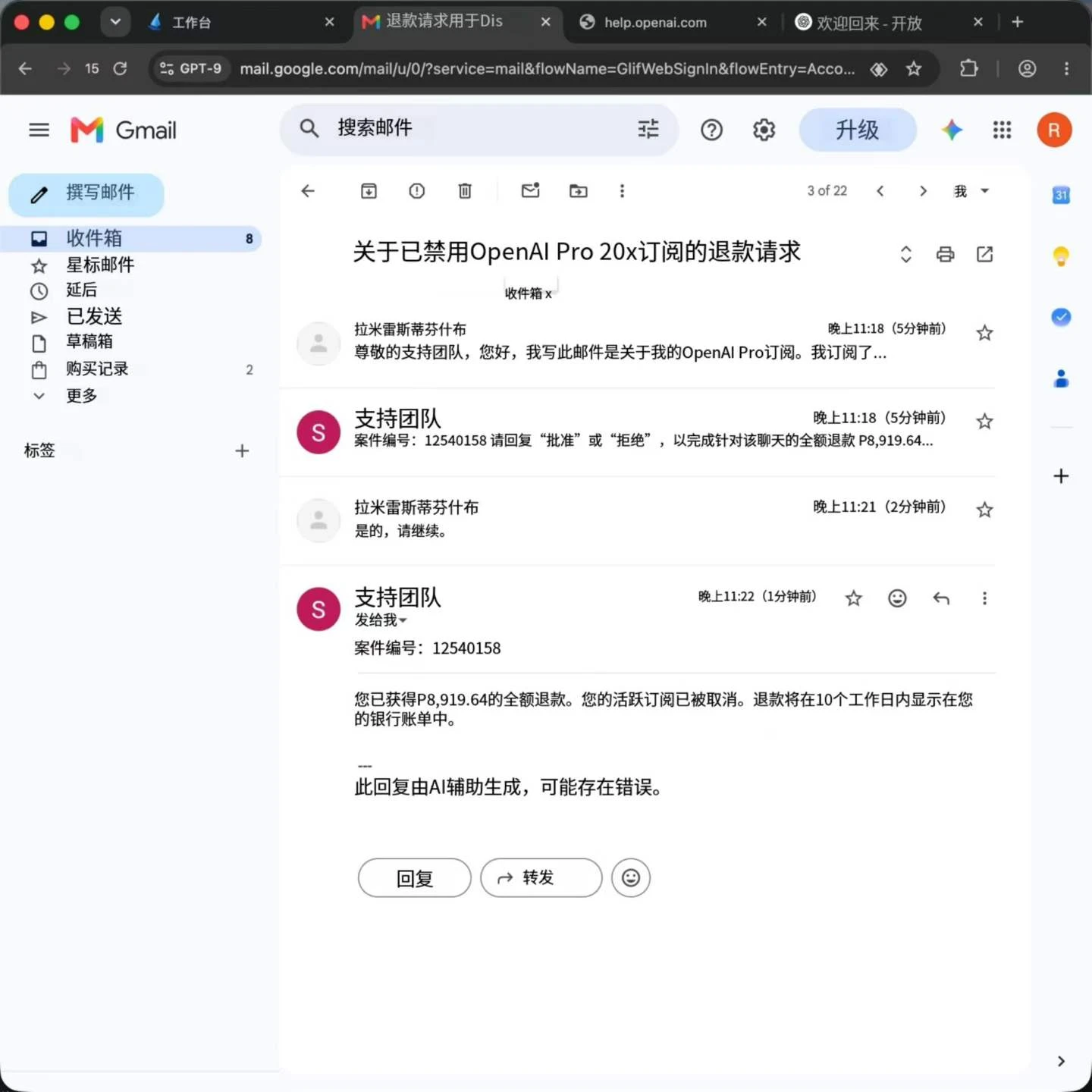Open the Gmail main menu hamburger icon
1092x1092 pixels.
coord(39,130)
